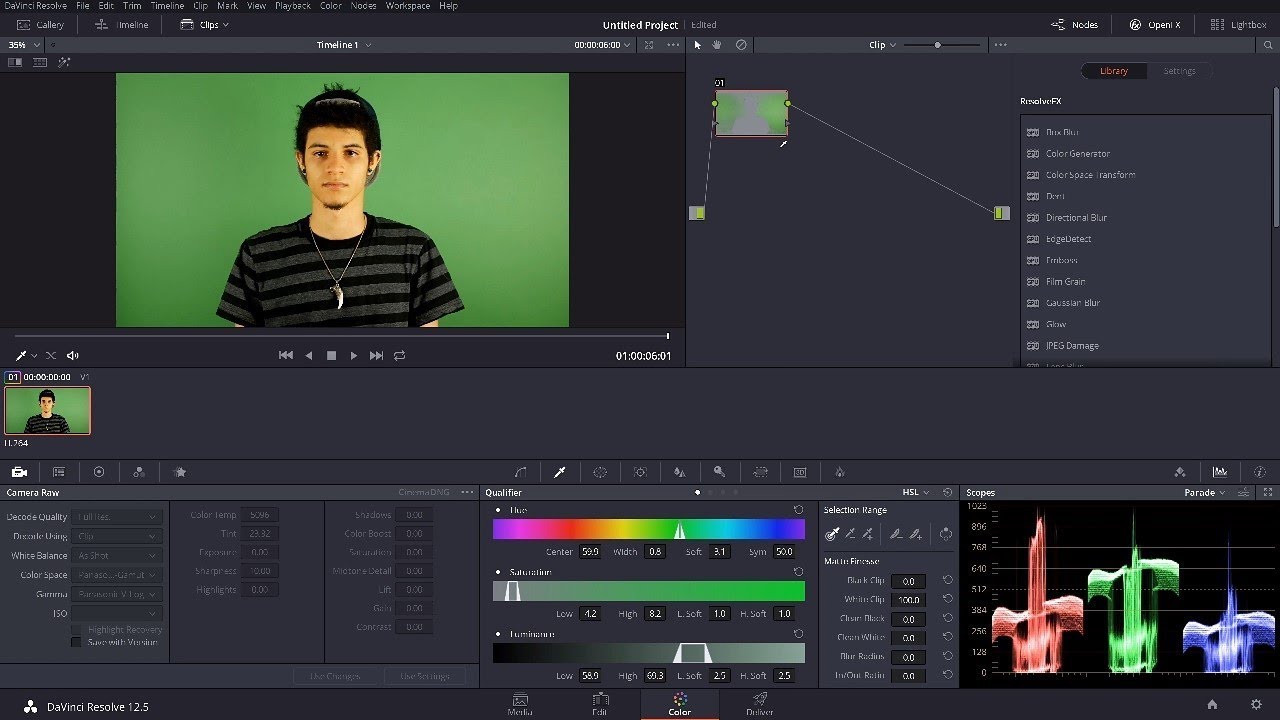Pick the add color eyedropper
Image resolution: width=1280 pixels, height=720 pixels.
click(x=868, y=534)
